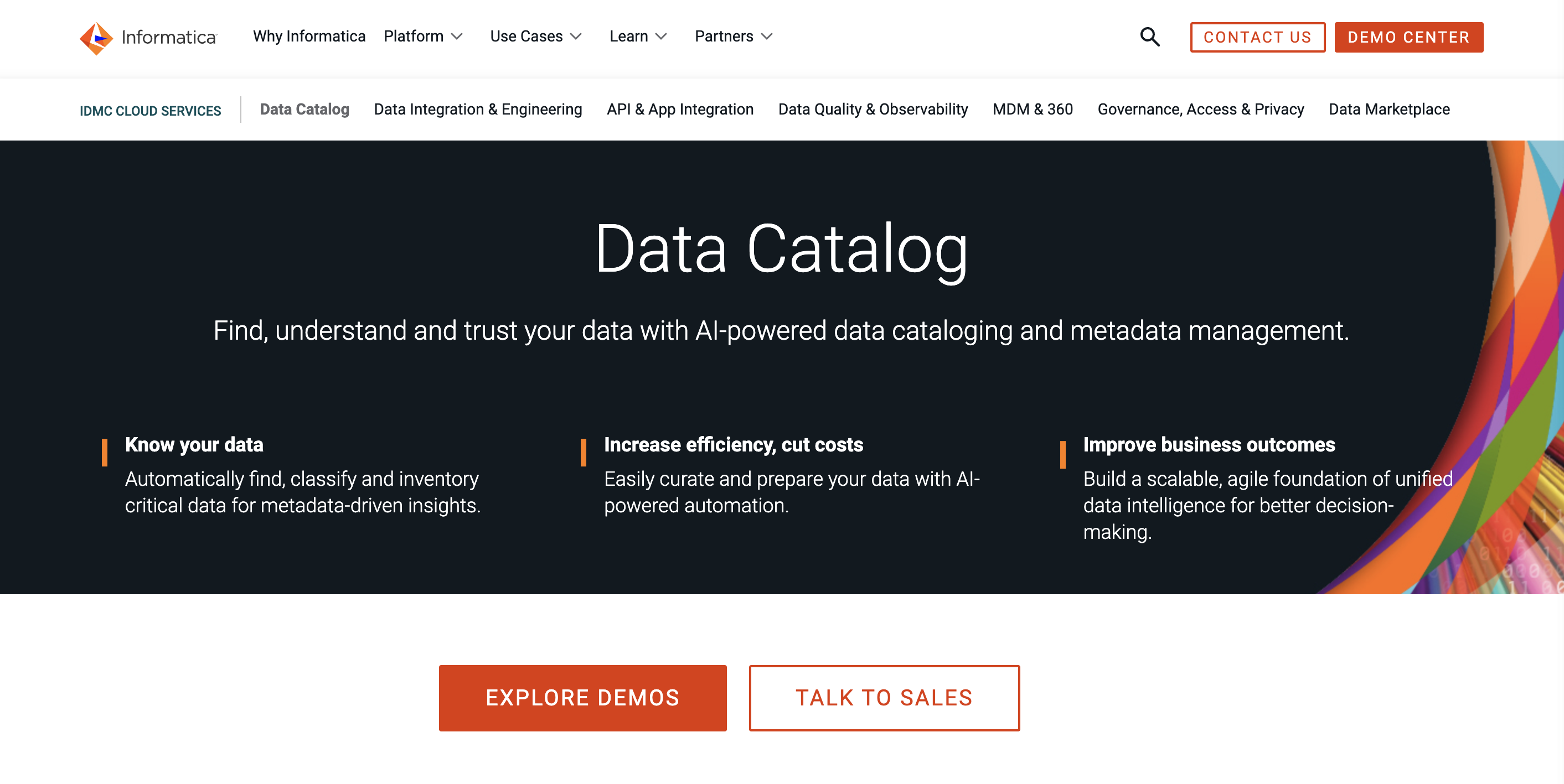Click the Informatica logo icon
This screenshot has width=1564, height=784.
(x=96, y=38)
